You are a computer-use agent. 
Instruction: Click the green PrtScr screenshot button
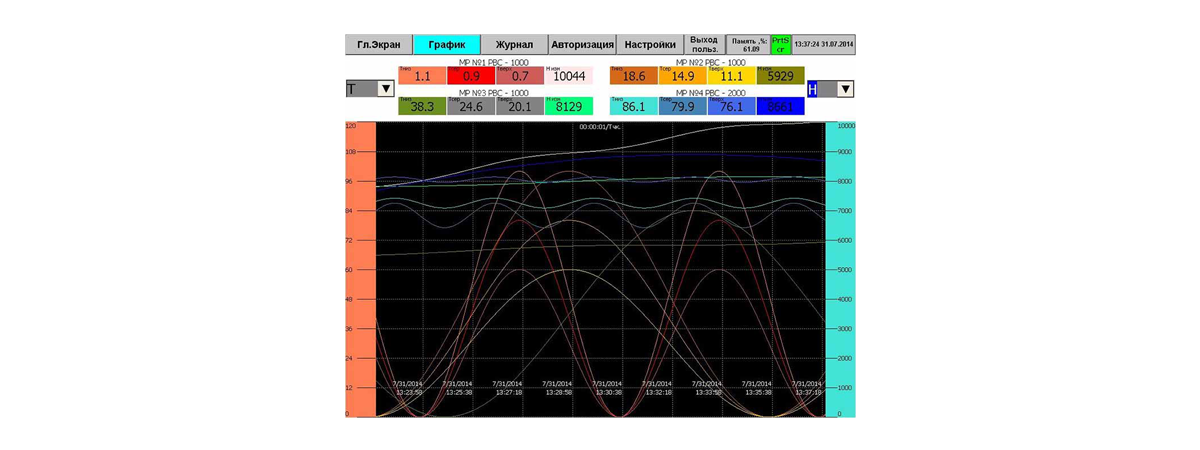780,45
